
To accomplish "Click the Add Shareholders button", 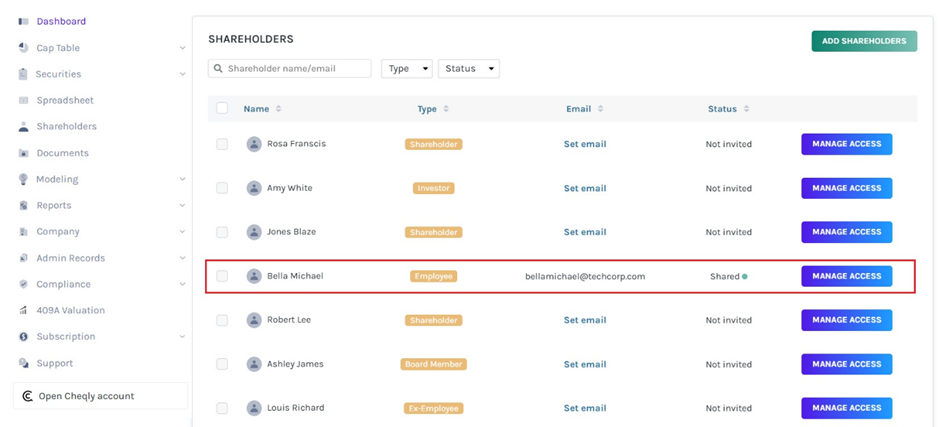I will 864,41.
